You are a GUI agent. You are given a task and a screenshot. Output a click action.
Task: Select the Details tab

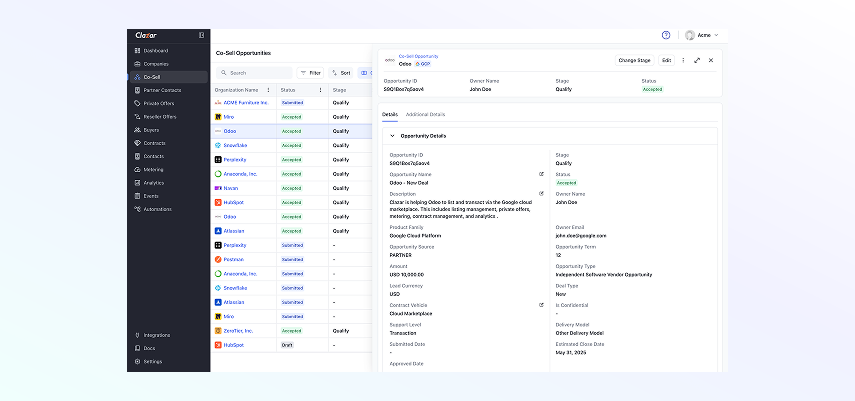[x=390, y=115]
